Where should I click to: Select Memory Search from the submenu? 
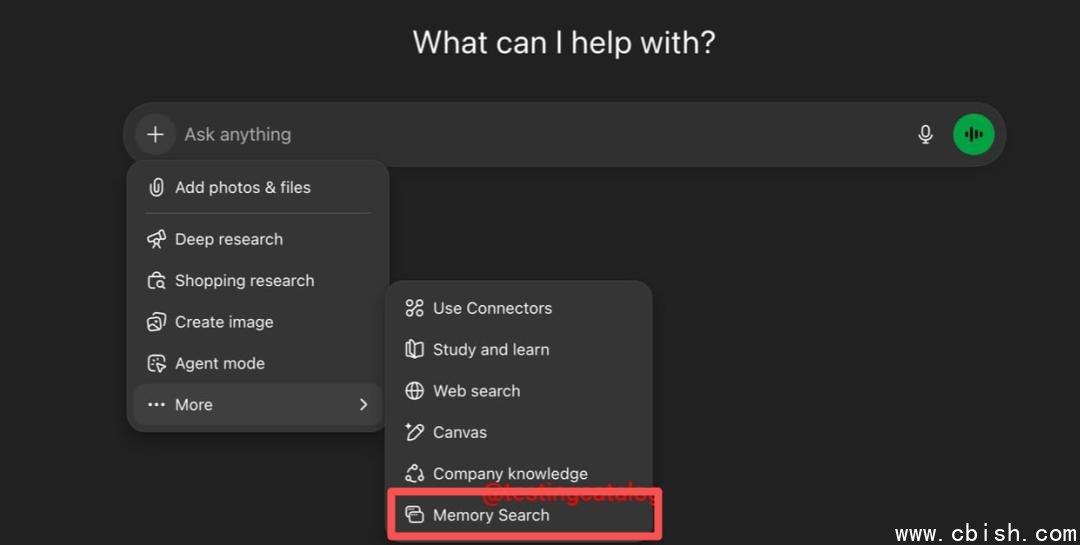coord(491,515)
